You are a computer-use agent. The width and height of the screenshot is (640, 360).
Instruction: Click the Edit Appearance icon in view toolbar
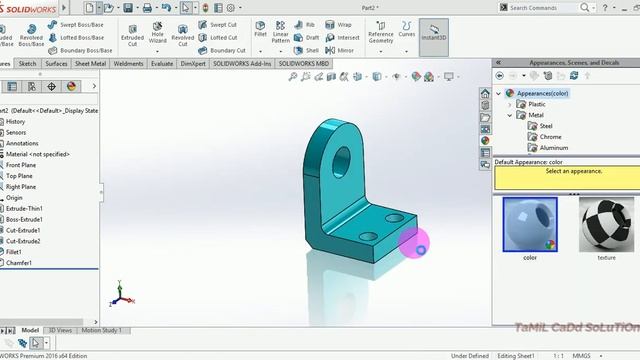416,76
